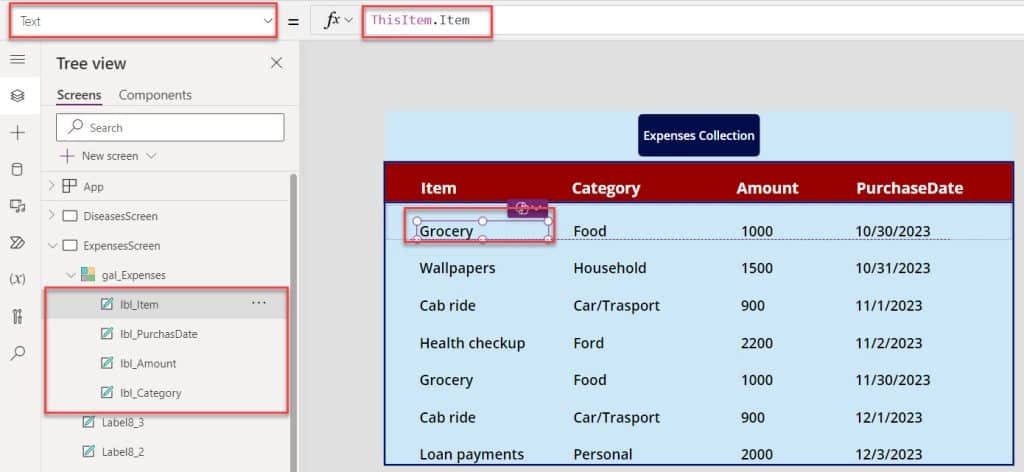Expand the New screen dropdown chevron

152,156
